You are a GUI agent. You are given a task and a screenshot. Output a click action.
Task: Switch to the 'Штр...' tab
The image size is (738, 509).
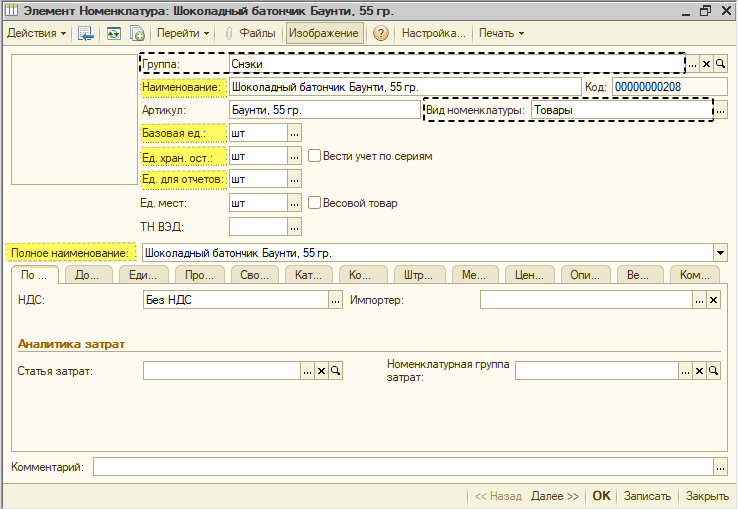tap(419, 275)
